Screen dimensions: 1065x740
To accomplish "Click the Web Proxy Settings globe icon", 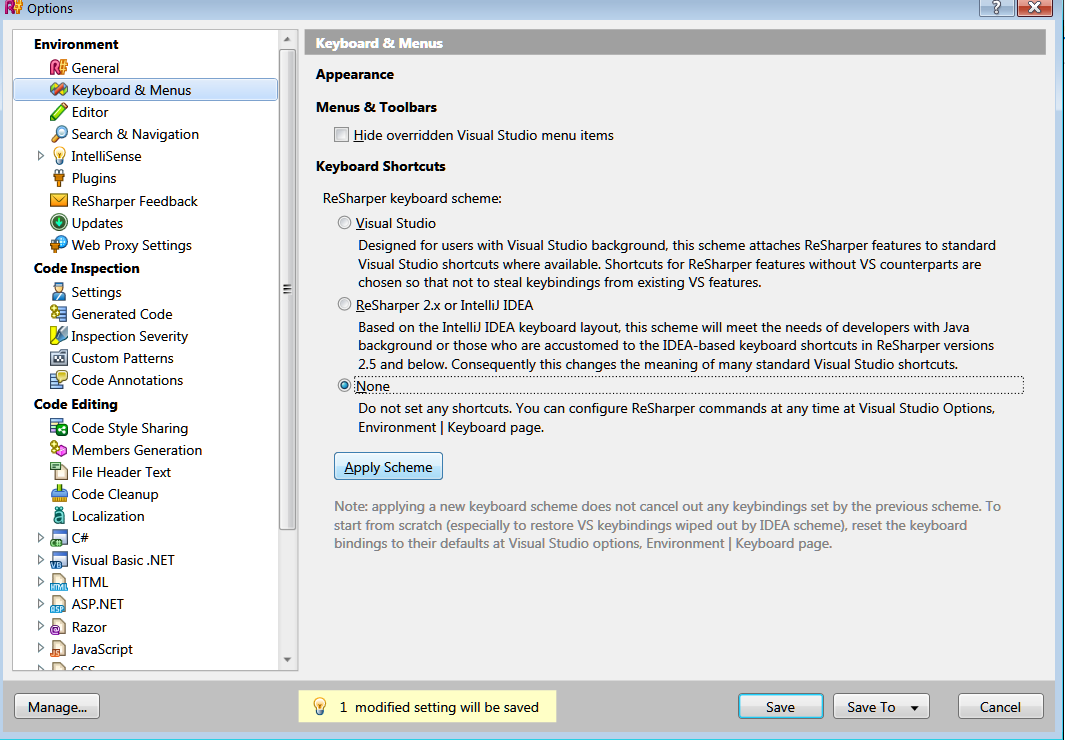I will tap(59, 244).
